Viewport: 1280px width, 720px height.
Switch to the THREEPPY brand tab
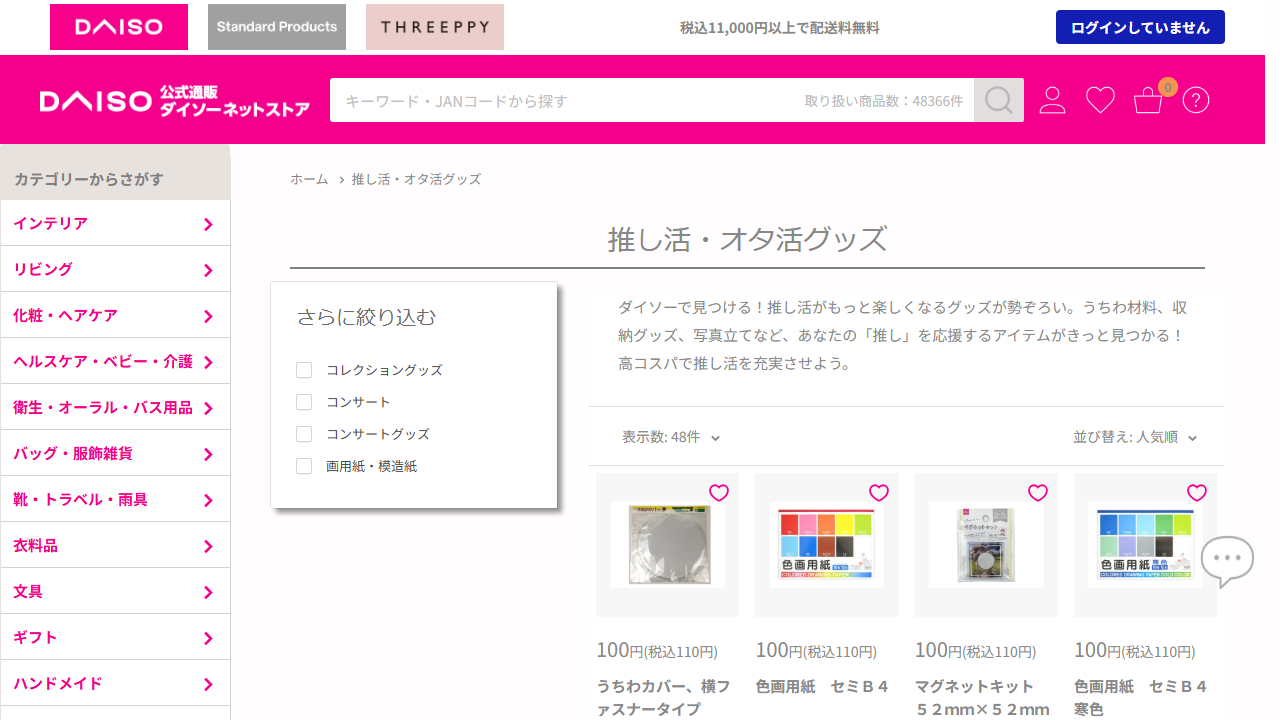(x=435, y=27)
